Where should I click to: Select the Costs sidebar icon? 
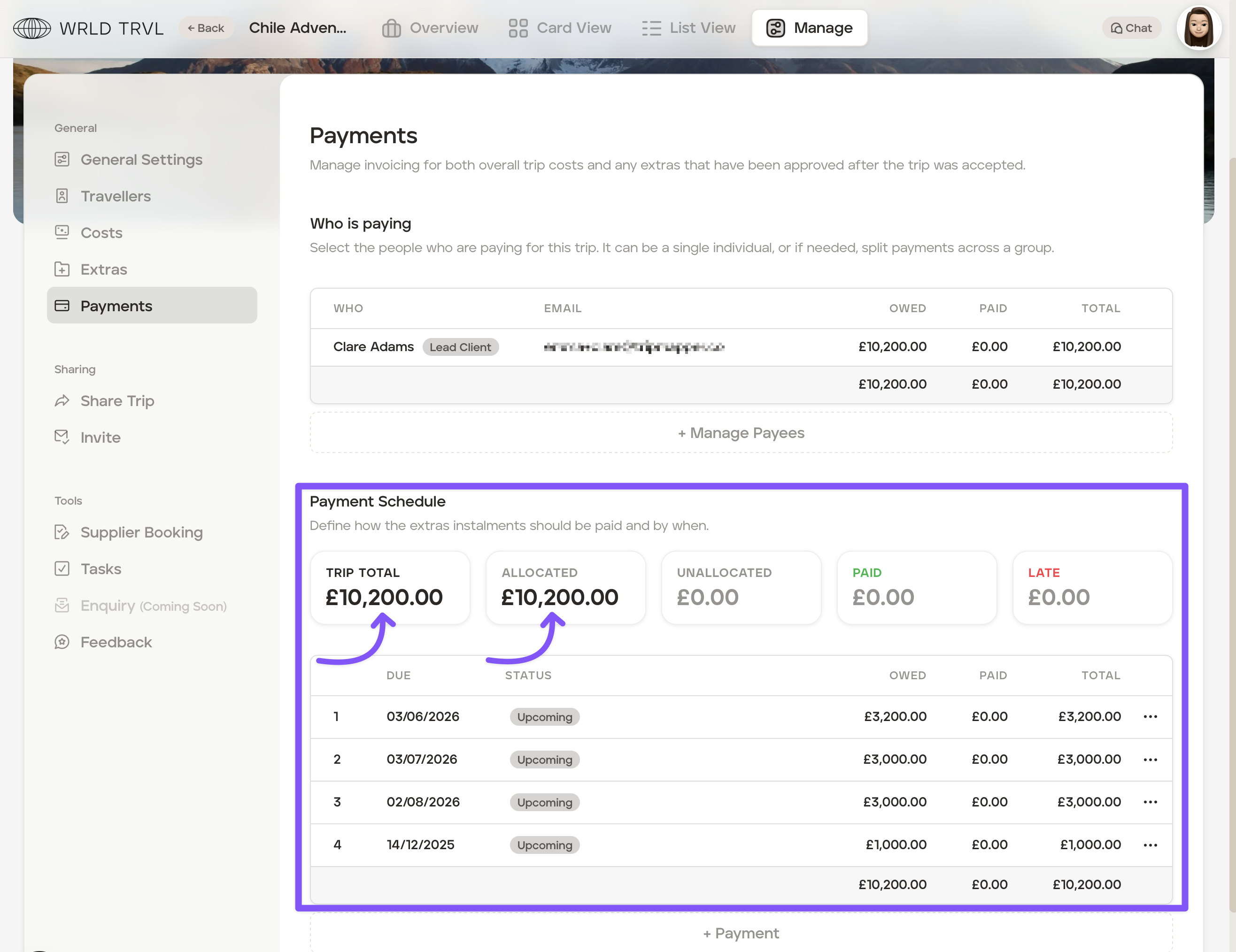click(x=62, y=232)
